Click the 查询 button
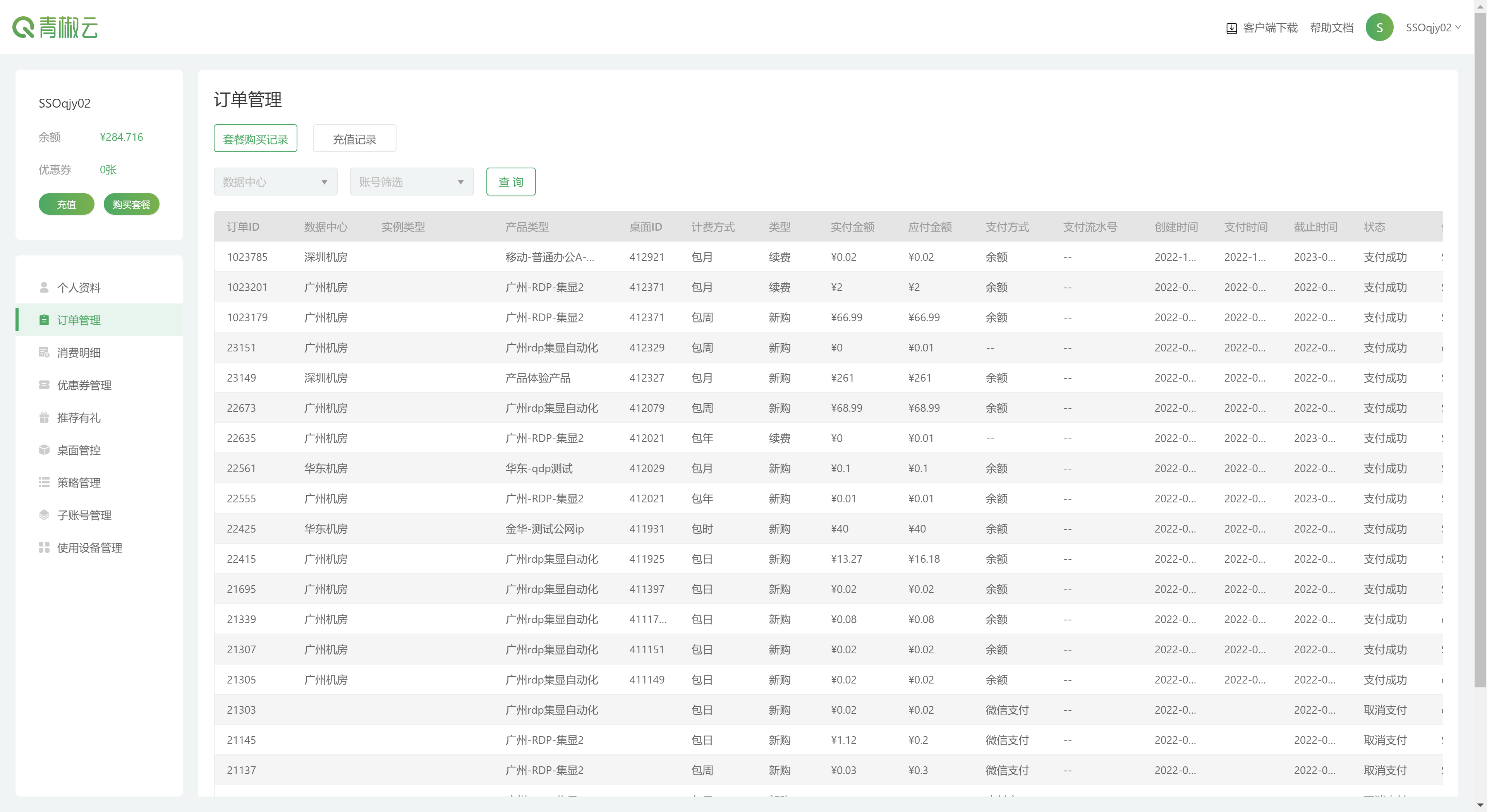The height and width of the screenshot is (812, 1487). (511, 182)
